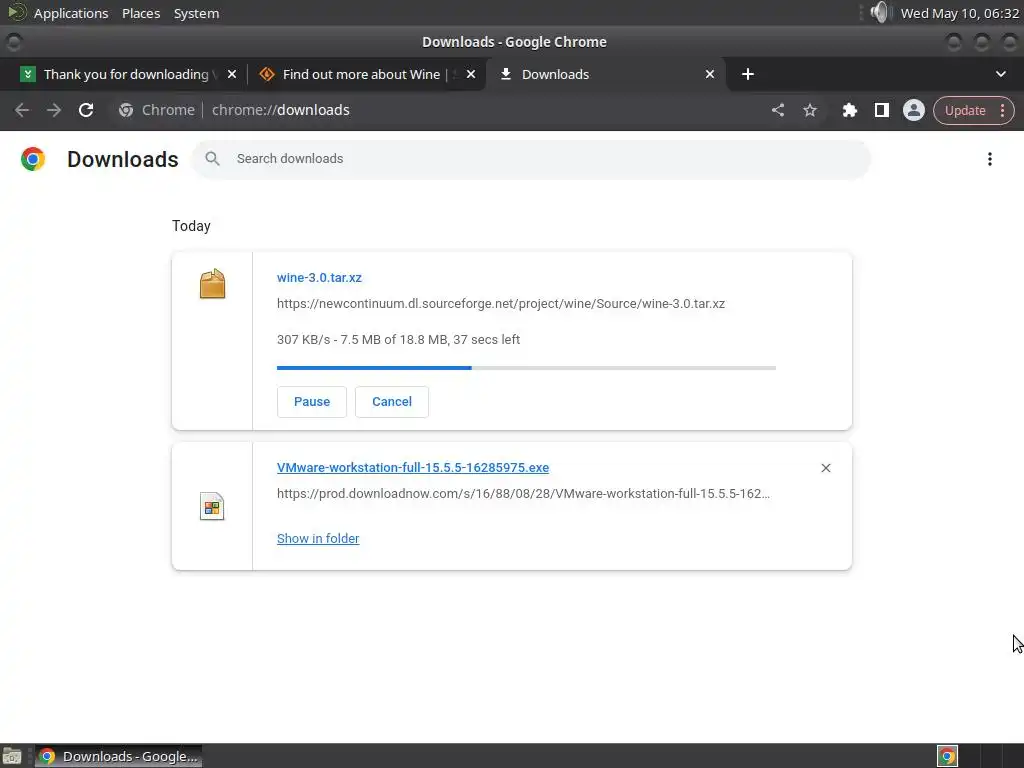
Task: Open the Places menu
Action: [x=141, y=13]
